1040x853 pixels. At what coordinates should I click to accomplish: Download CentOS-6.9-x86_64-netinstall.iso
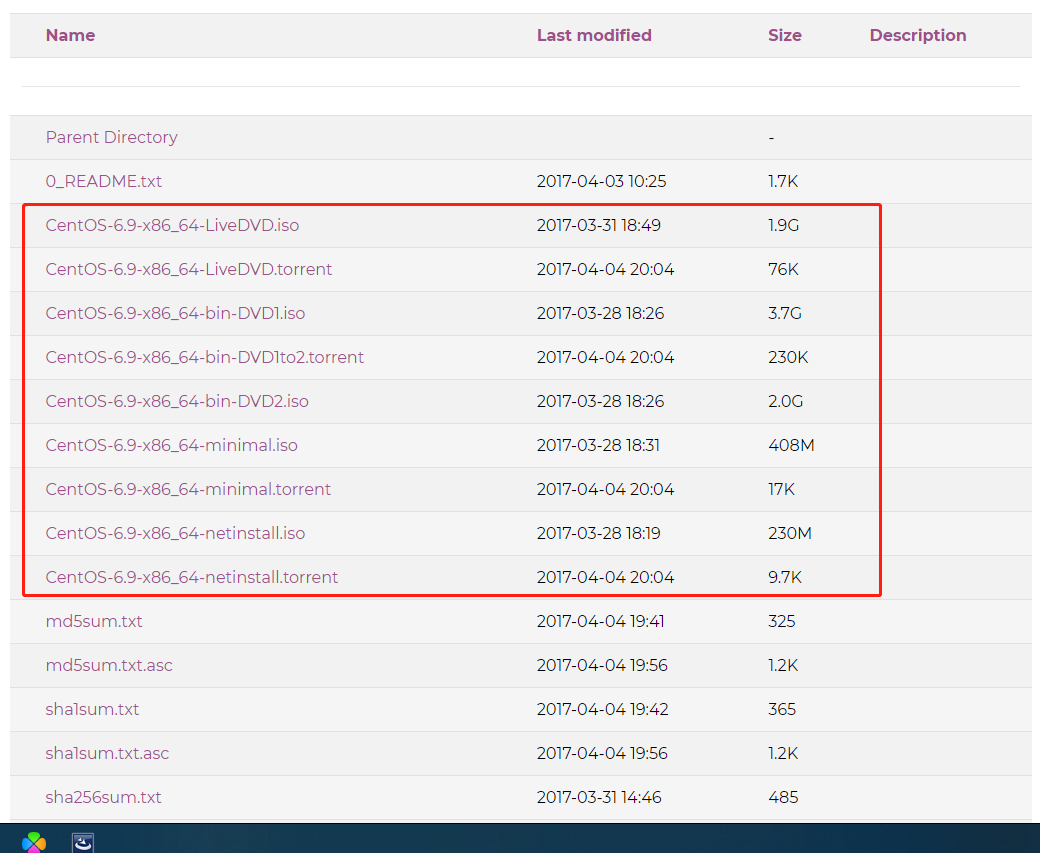[x=175, y=533]
